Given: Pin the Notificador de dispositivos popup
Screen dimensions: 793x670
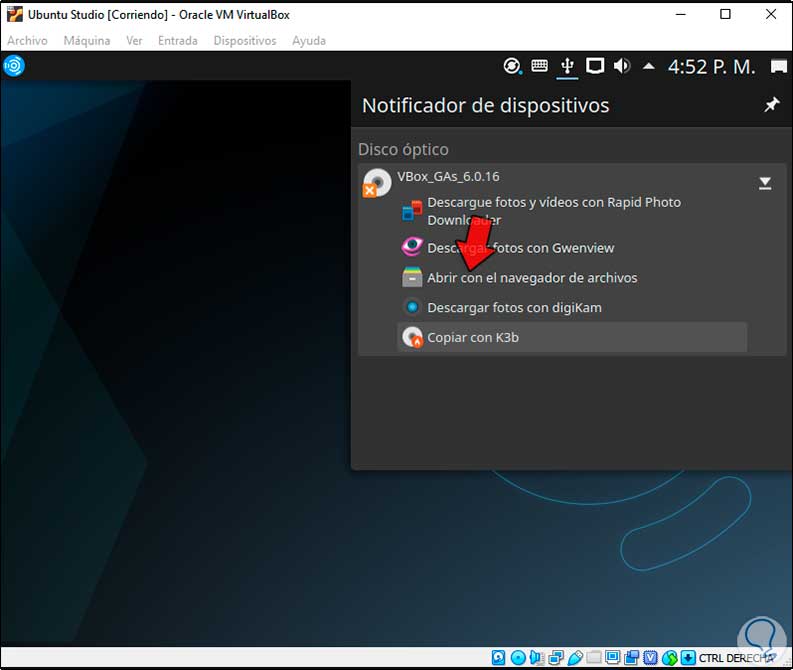Looking at the screenshot, I should coord(771,105).
